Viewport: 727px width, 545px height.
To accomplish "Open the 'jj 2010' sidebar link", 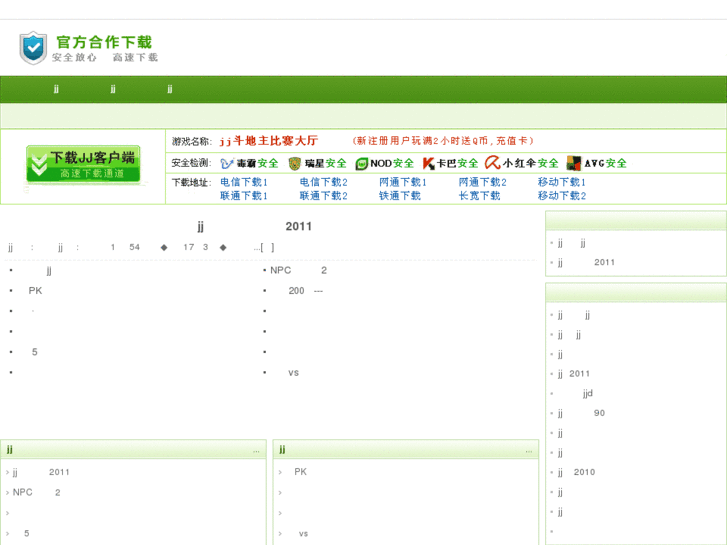I will click(x=576, y=472).
